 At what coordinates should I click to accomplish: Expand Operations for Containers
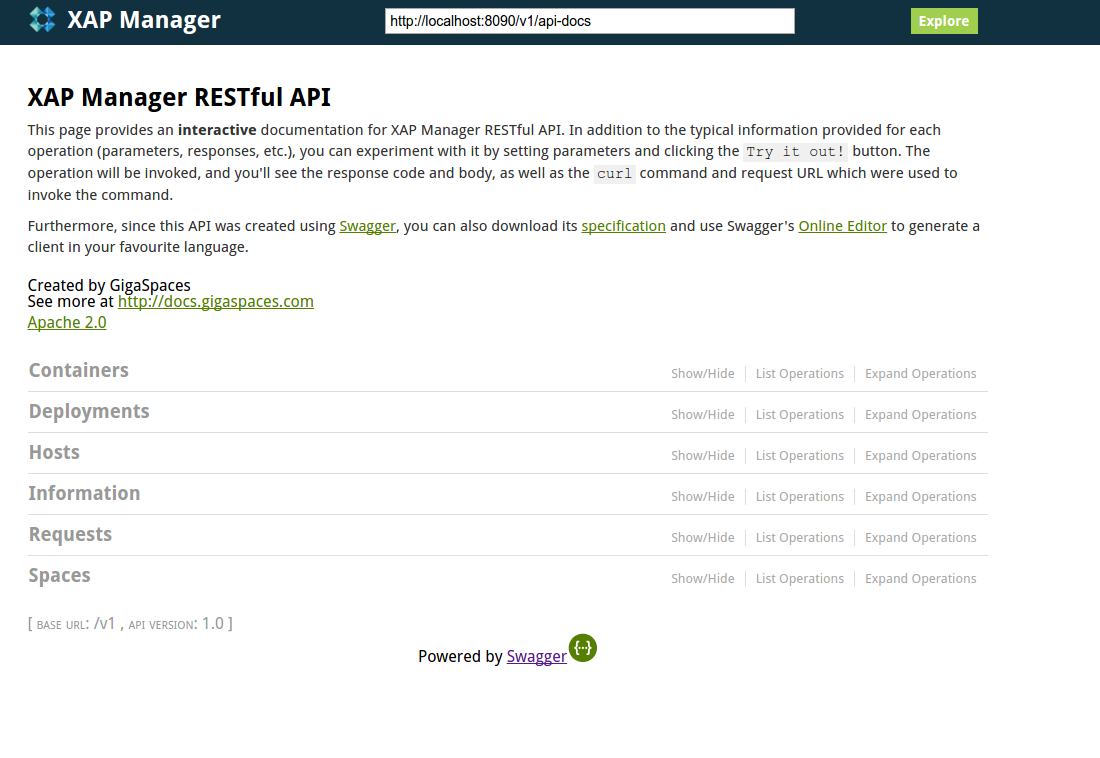[x=920, y=373]
